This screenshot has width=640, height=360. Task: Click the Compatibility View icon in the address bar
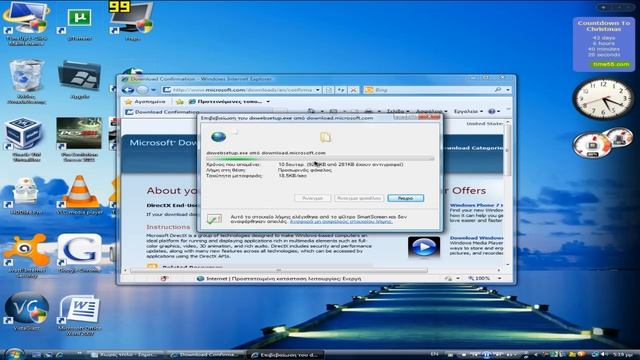329,90
